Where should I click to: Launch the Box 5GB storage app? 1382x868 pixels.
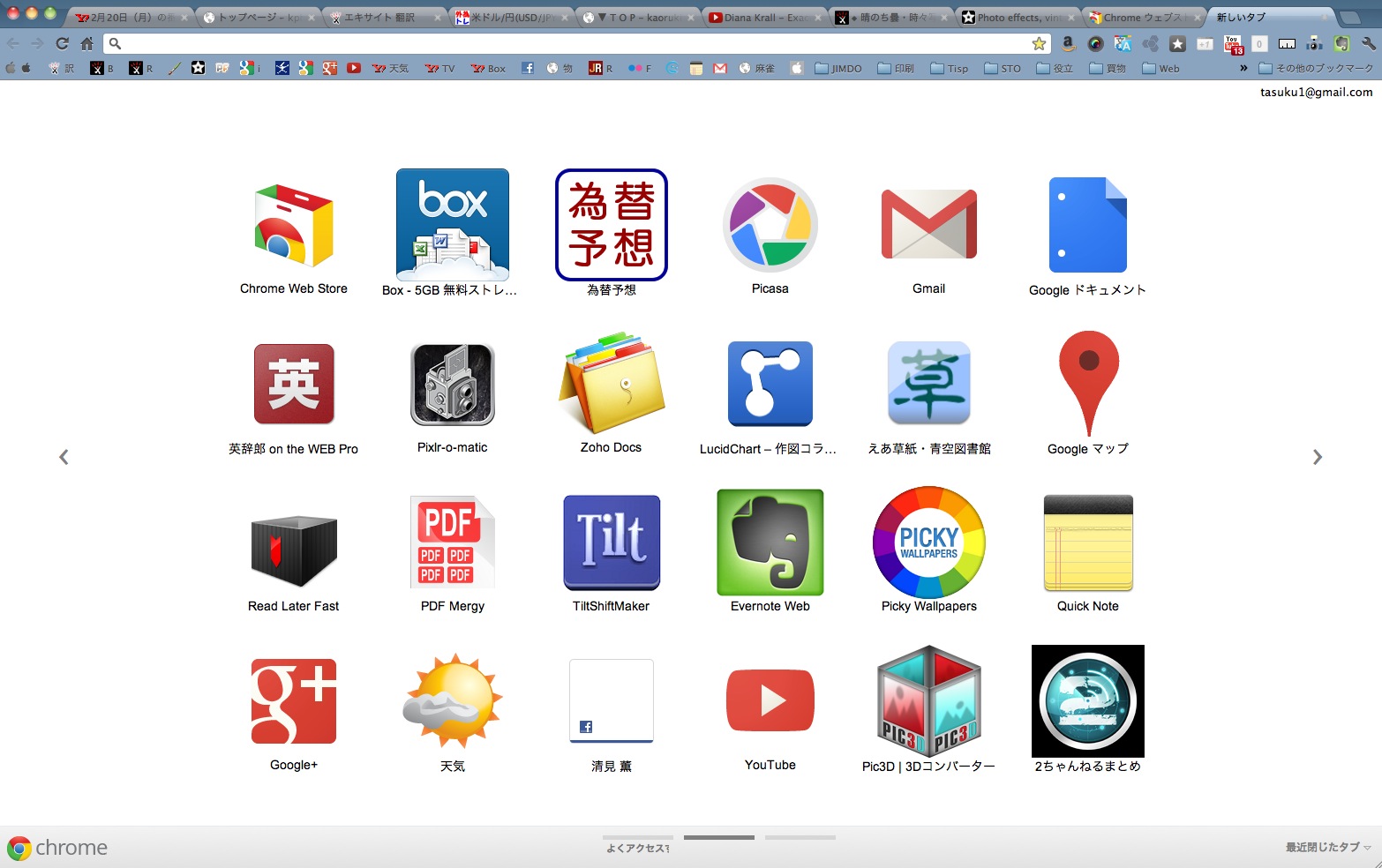(453, 225)
